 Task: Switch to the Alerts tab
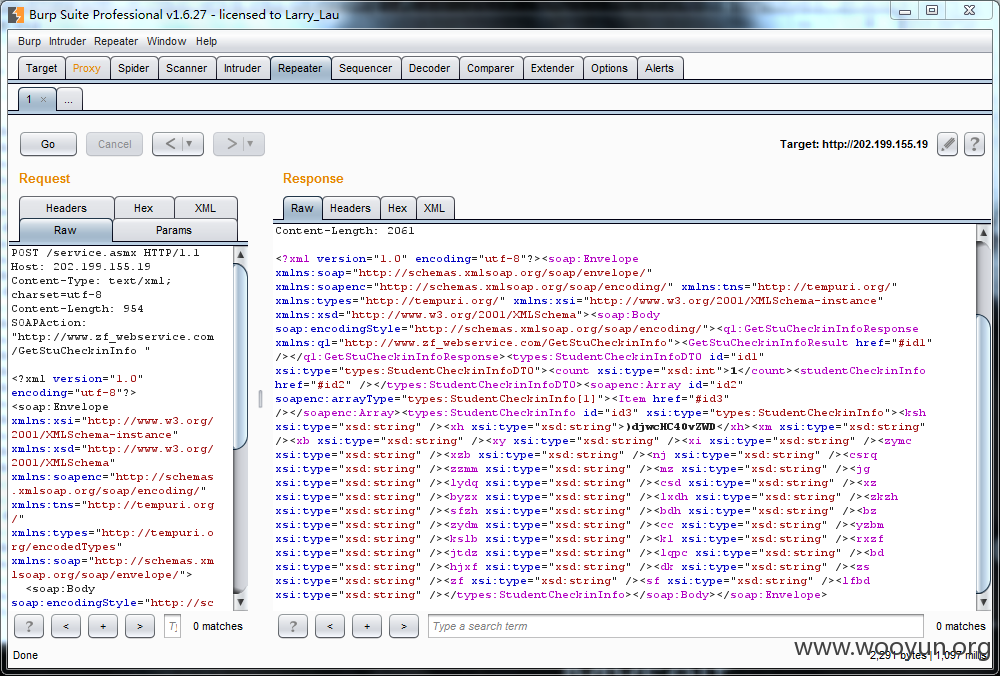[x=659, y=68]
